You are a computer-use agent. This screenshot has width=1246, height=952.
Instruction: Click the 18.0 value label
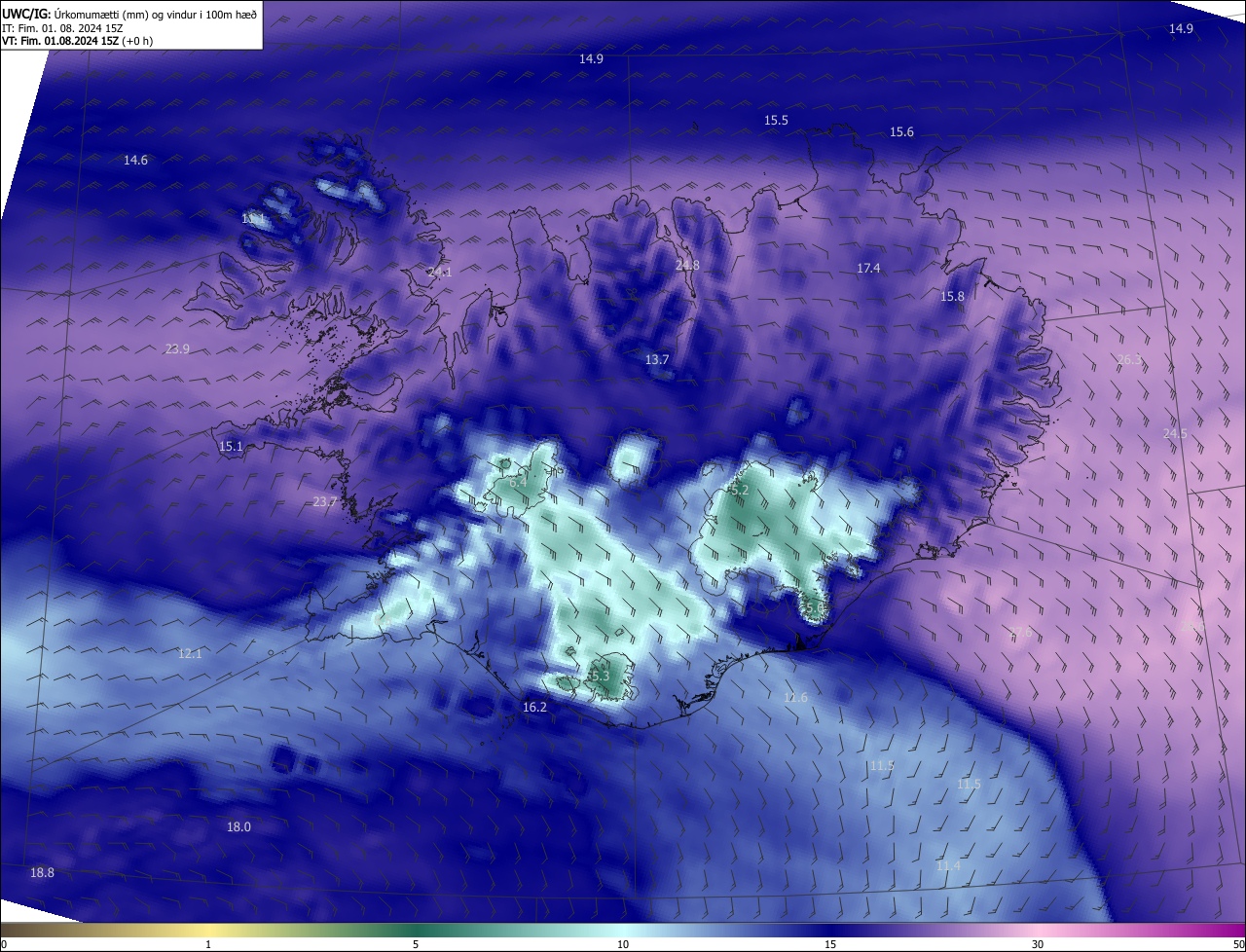pos(238,827)
